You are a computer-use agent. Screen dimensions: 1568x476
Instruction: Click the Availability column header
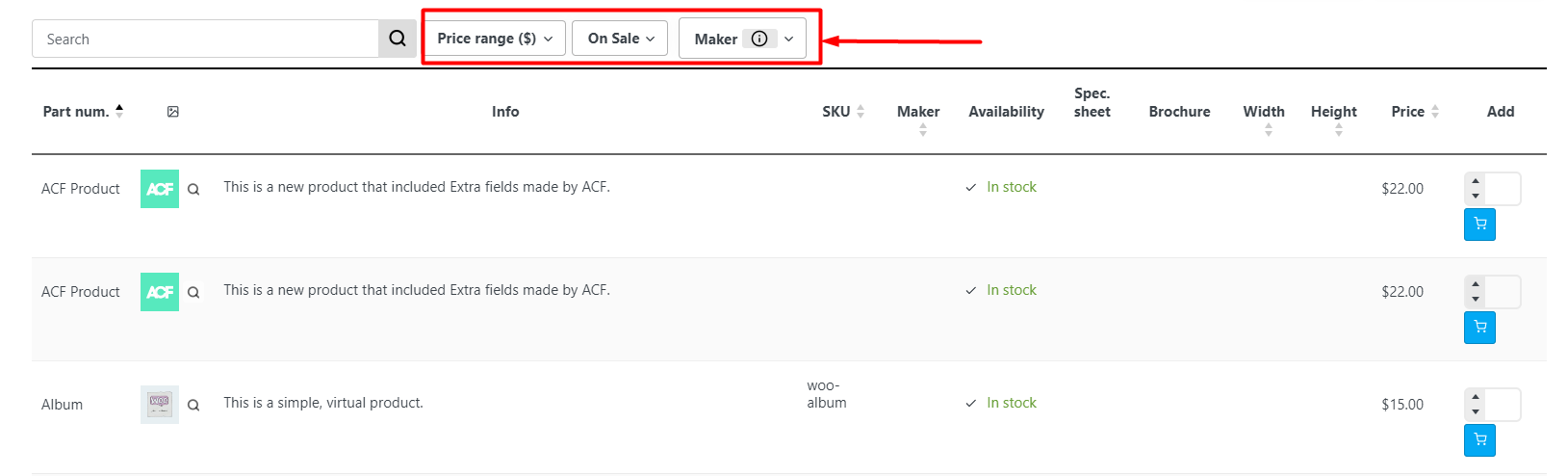pos(1006,112)
